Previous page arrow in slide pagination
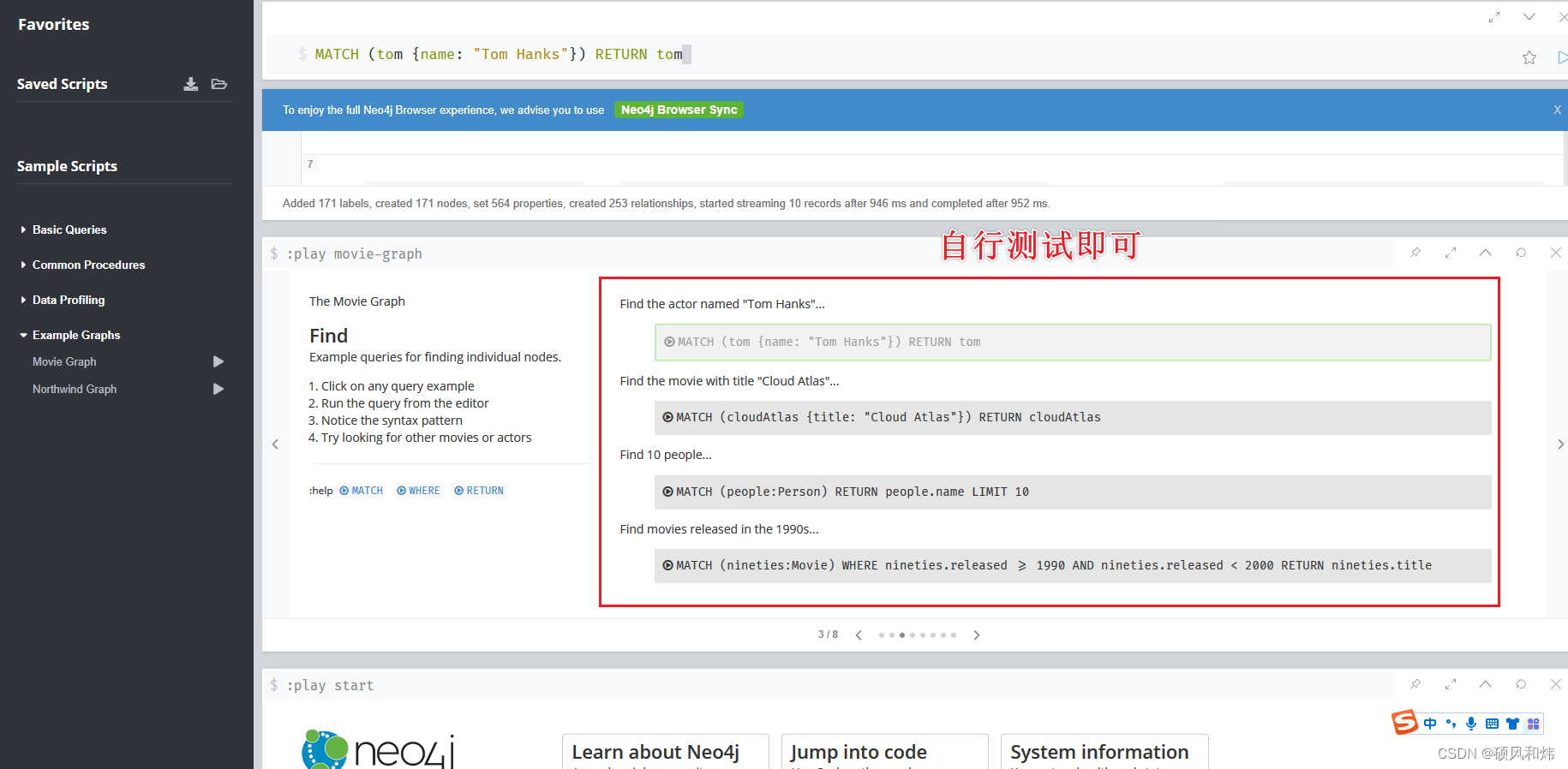 point(859,635)
